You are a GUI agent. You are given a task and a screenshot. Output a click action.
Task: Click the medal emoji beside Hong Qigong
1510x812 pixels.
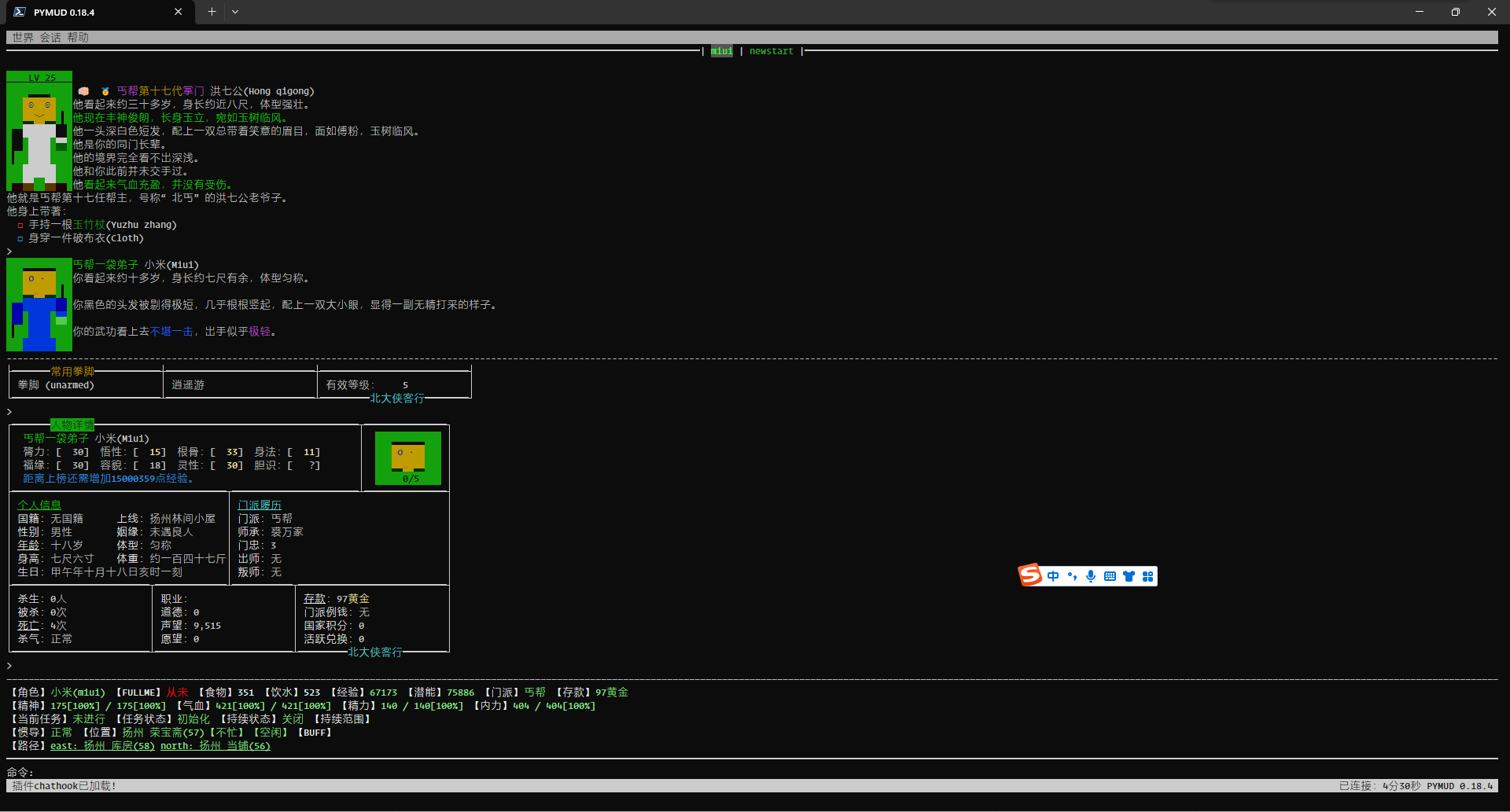(x=105, y=91)
